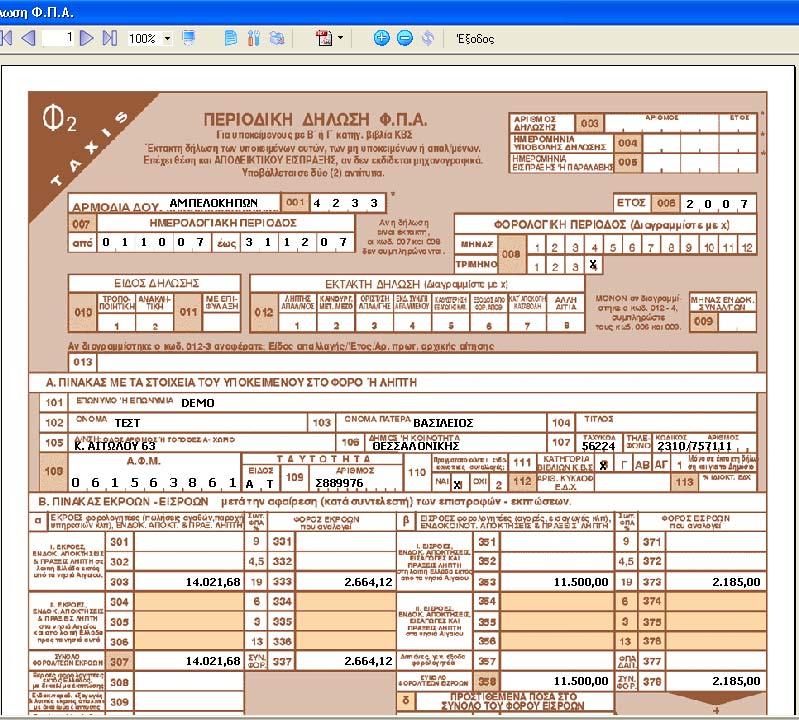Click month box 12 in ΜΗΝΑΣ row
Viewport: 799px width, 720px height.
tap(747, 247)
